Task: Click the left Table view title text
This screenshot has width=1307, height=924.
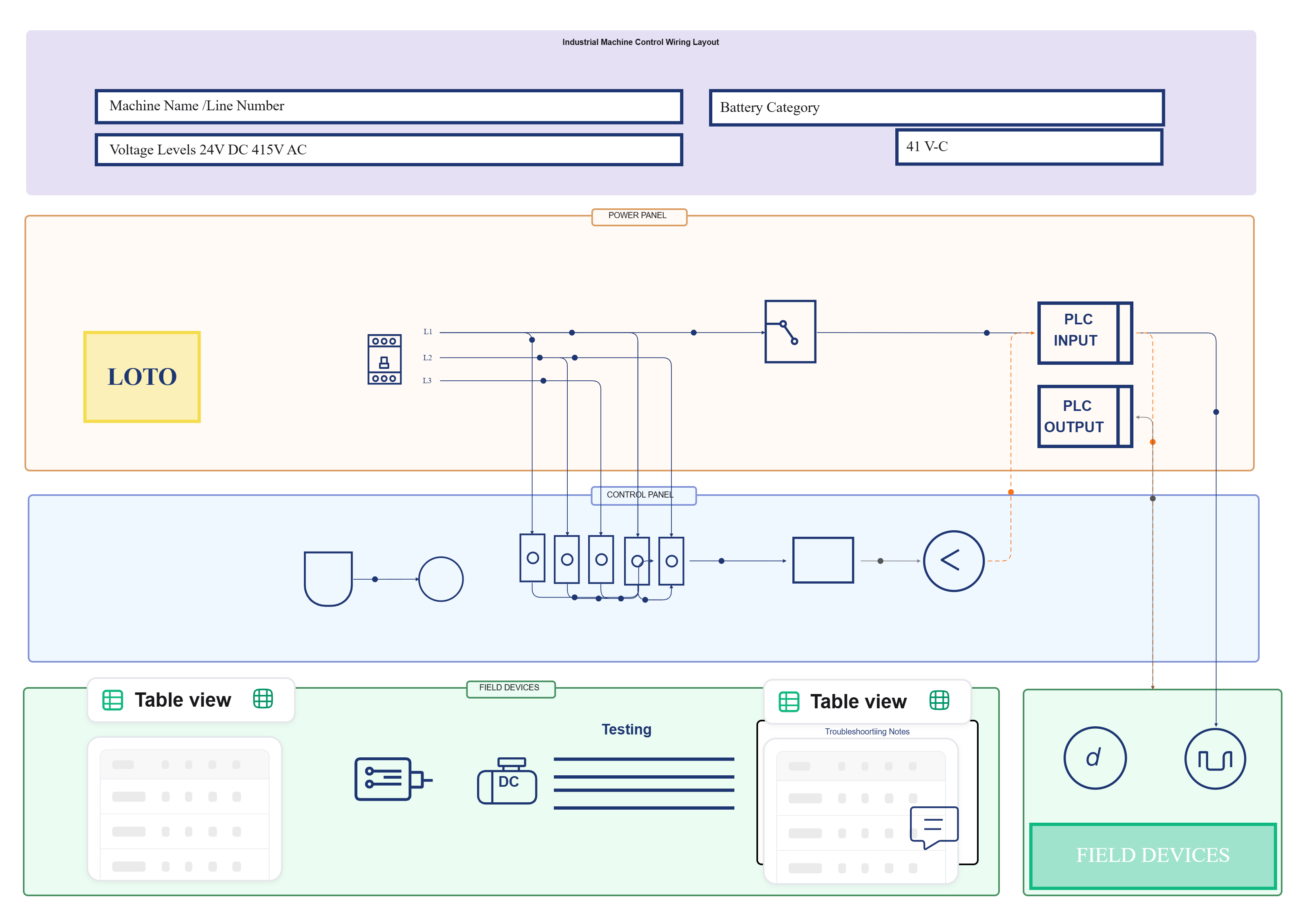Action: tap(183, 700)
